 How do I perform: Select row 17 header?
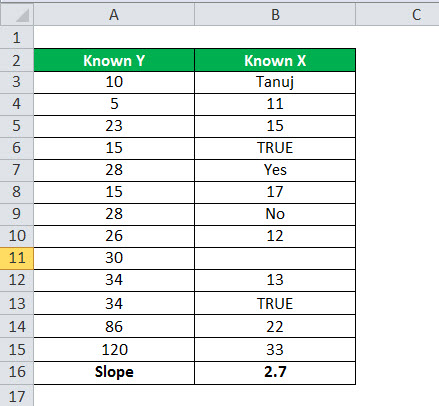17,396
